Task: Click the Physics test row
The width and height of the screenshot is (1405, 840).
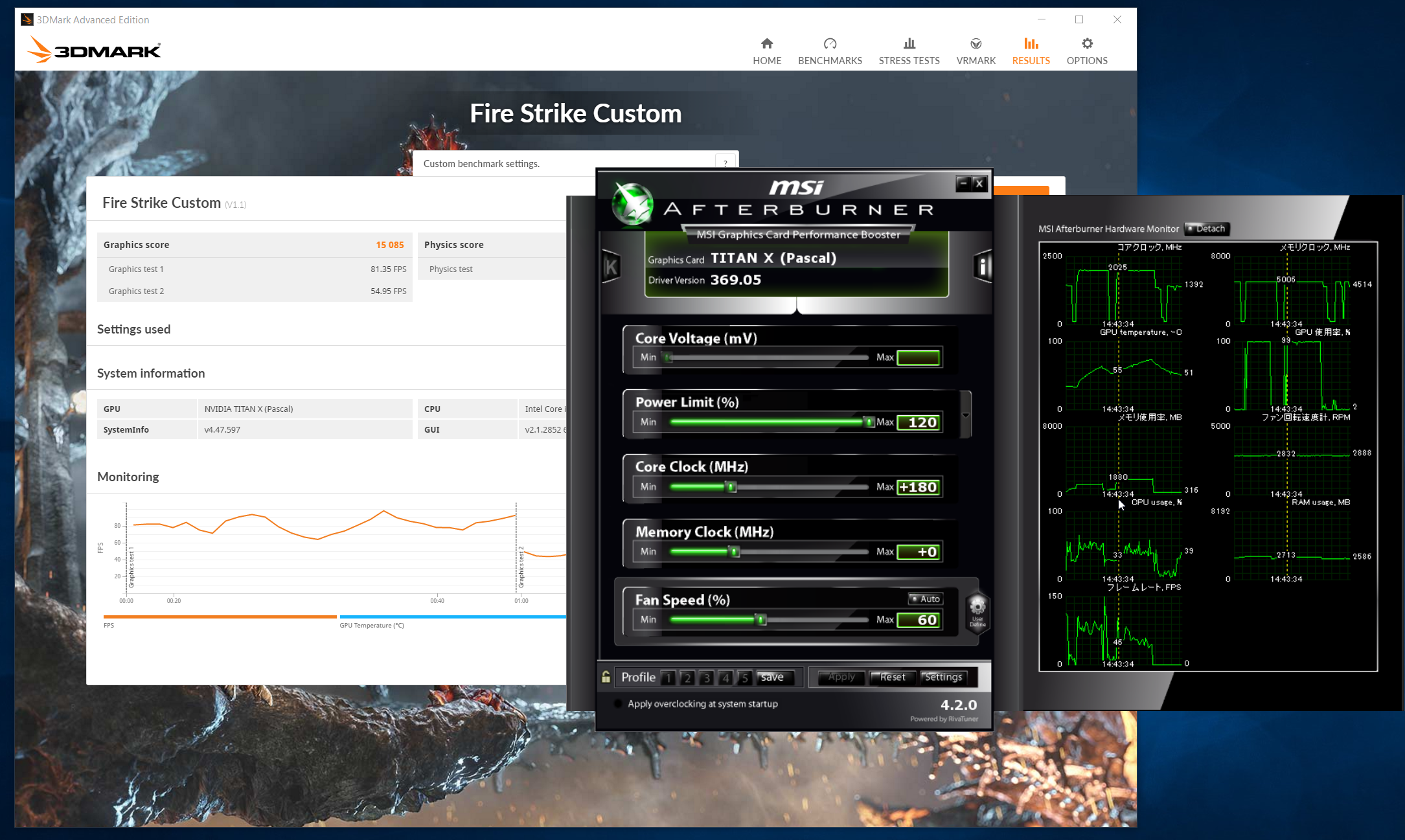Action: click(492, 269)
